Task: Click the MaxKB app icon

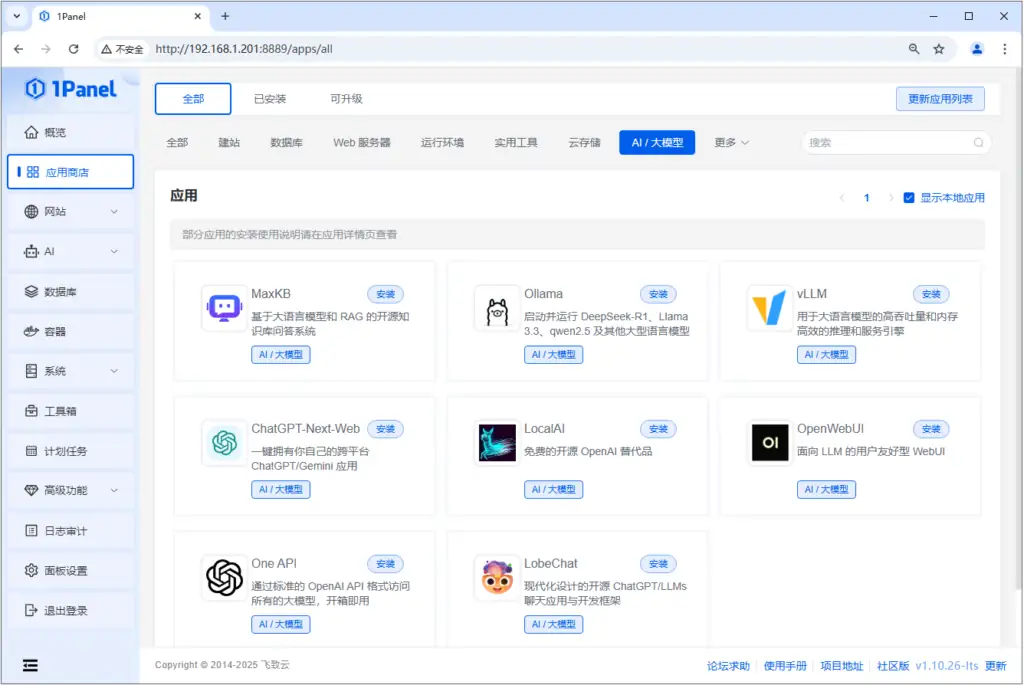Action: point(222,305)
